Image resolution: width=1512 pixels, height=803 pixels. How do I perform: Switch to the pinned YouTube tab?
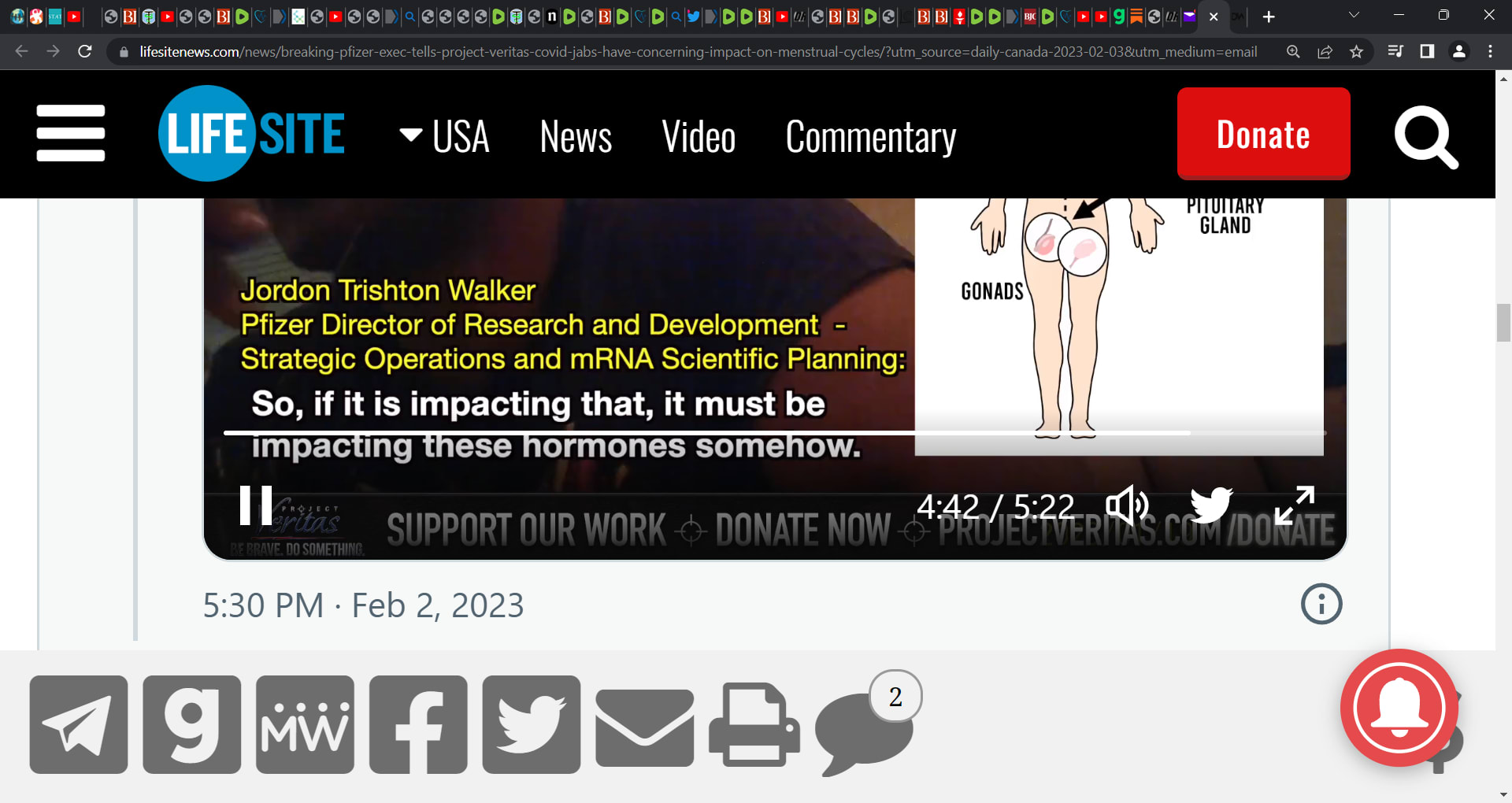pyautogui.click(x=74, y=17)
